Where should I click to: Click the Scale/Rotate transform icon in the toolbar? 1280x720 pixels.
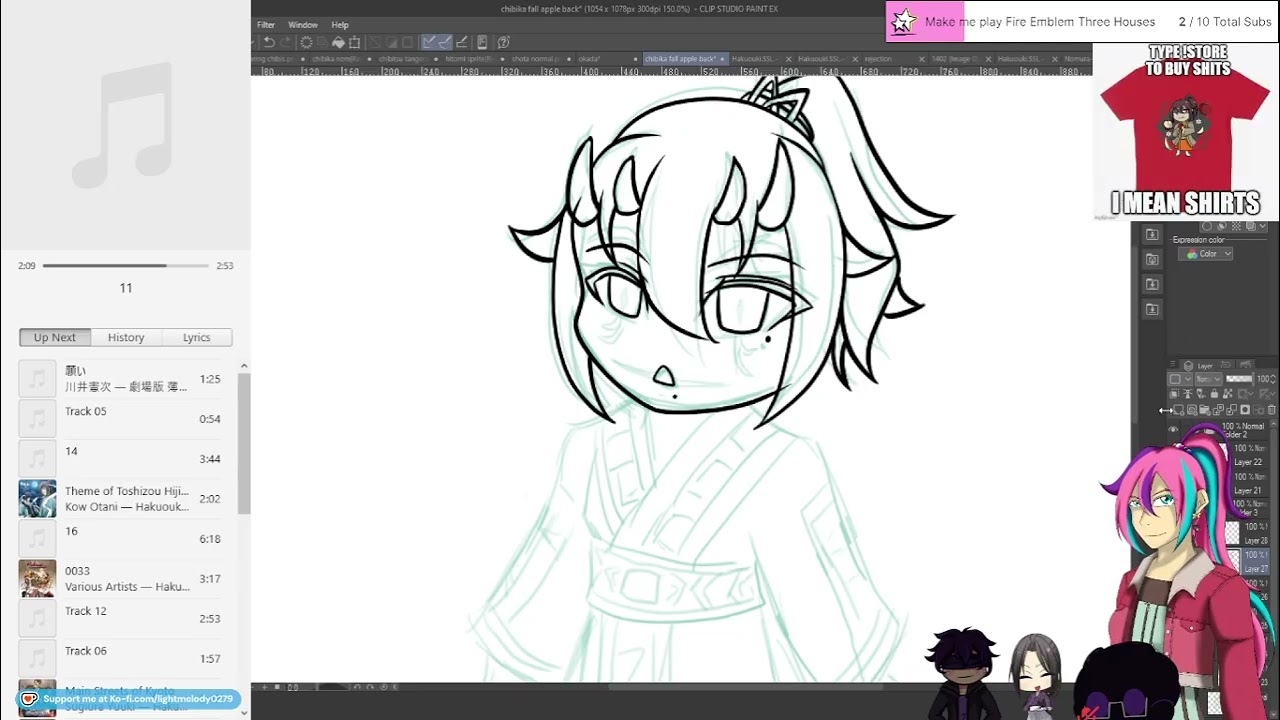point(354,42)
